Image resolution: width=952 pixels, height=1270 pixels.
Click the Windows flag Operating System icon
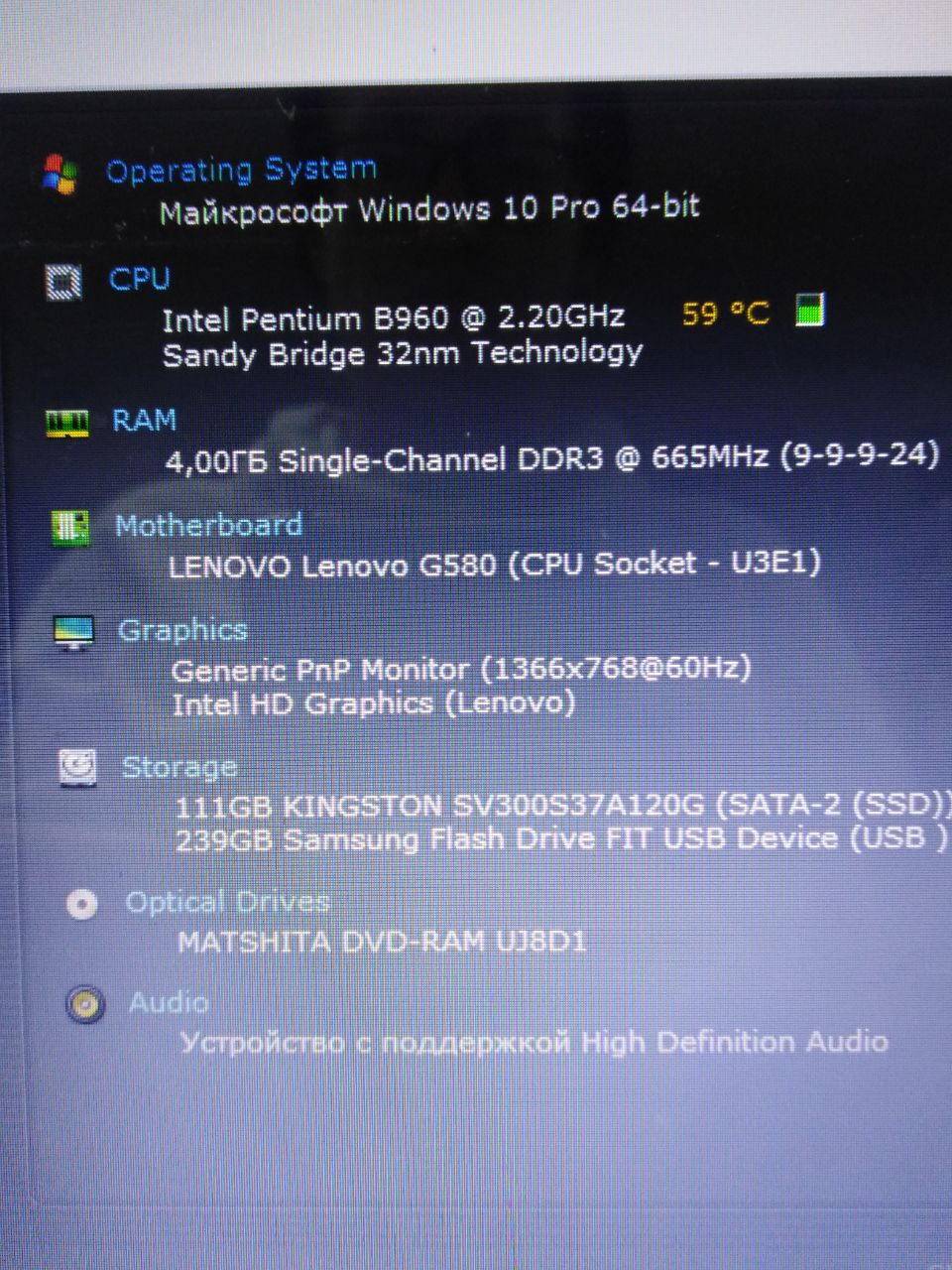[x=60, y=174]
